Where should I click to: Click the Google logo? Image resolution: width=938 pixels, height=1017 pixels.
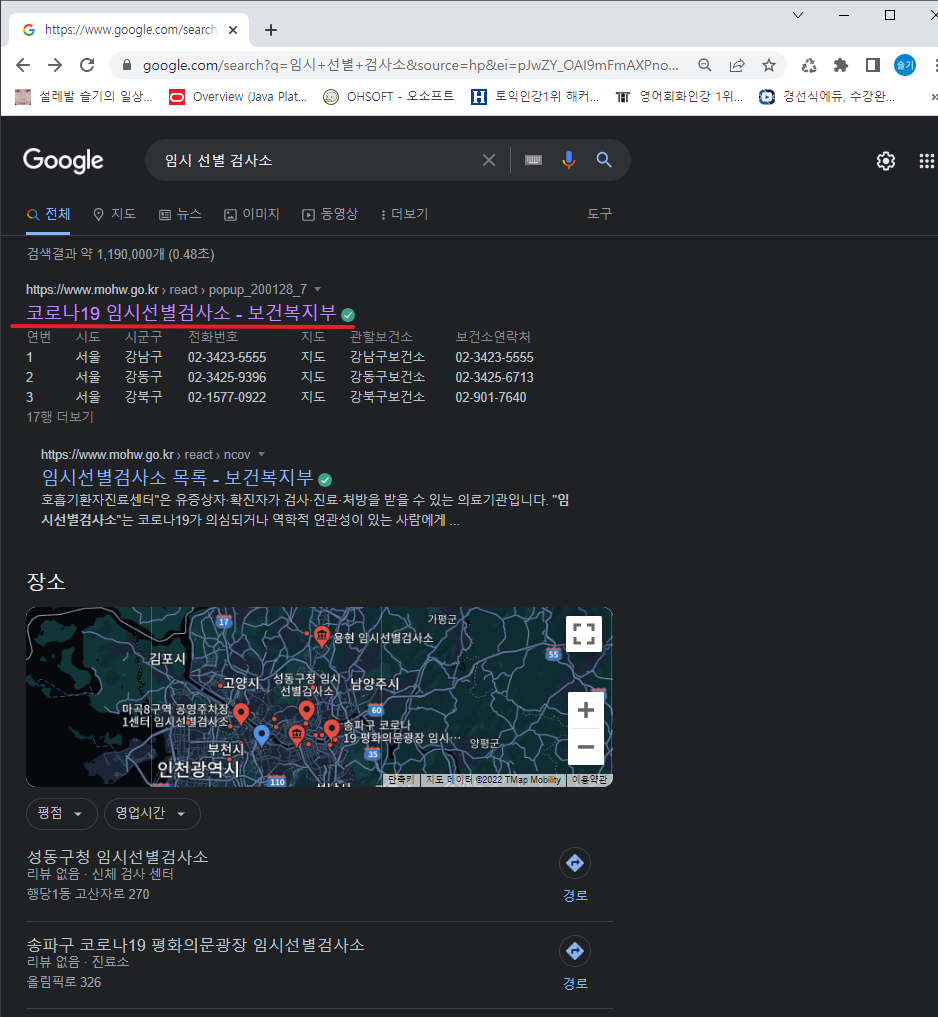point(63,160)
